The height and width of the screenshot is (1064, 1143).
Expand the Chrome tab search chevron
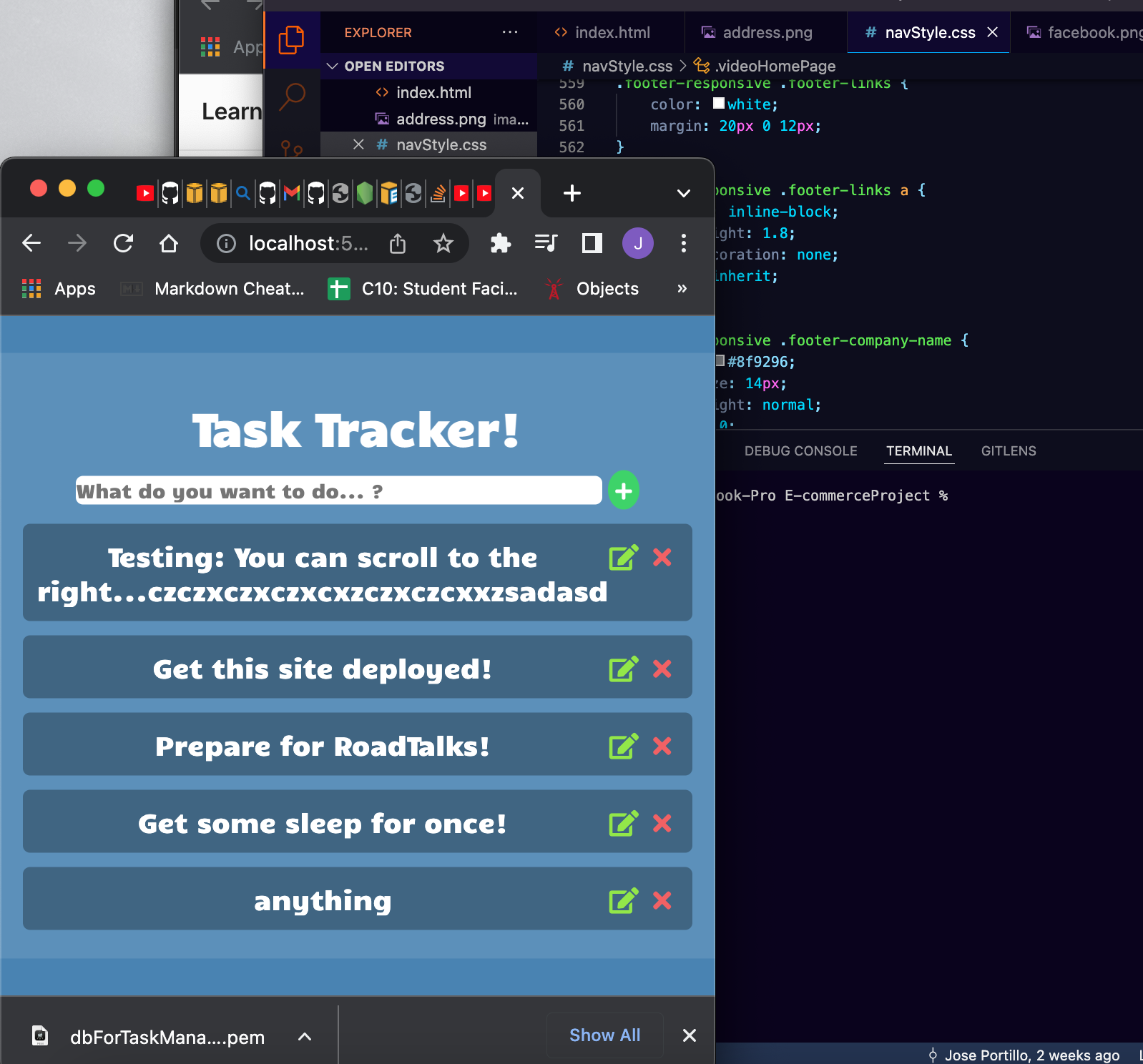click(x=684, y=193)
